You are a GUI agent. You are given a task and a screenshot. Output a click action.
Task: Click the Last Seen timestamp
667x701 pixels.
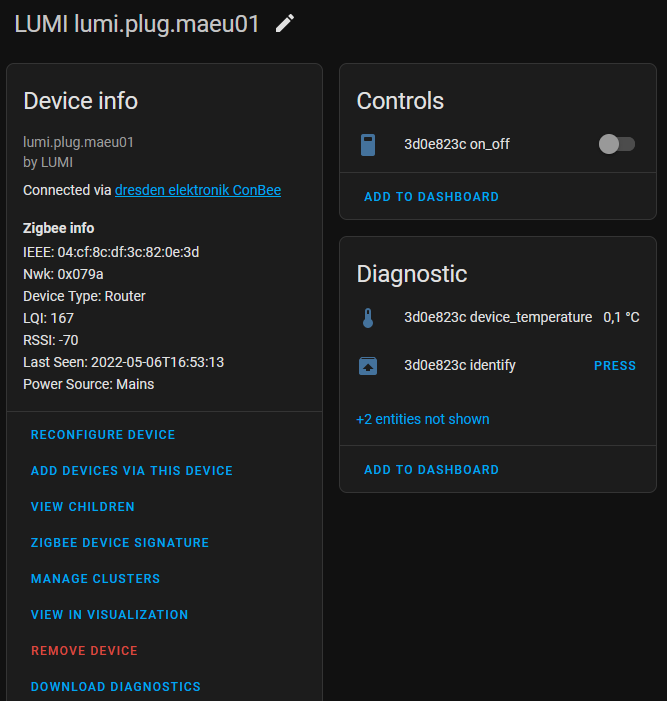pos(123,362)
